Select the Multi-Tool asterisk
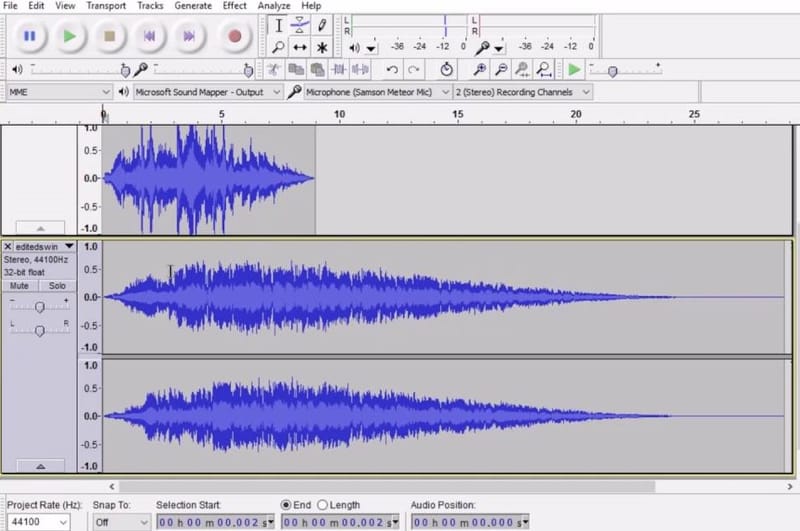The height and width of the screenshot is (531, 800). tap(321, 47)
